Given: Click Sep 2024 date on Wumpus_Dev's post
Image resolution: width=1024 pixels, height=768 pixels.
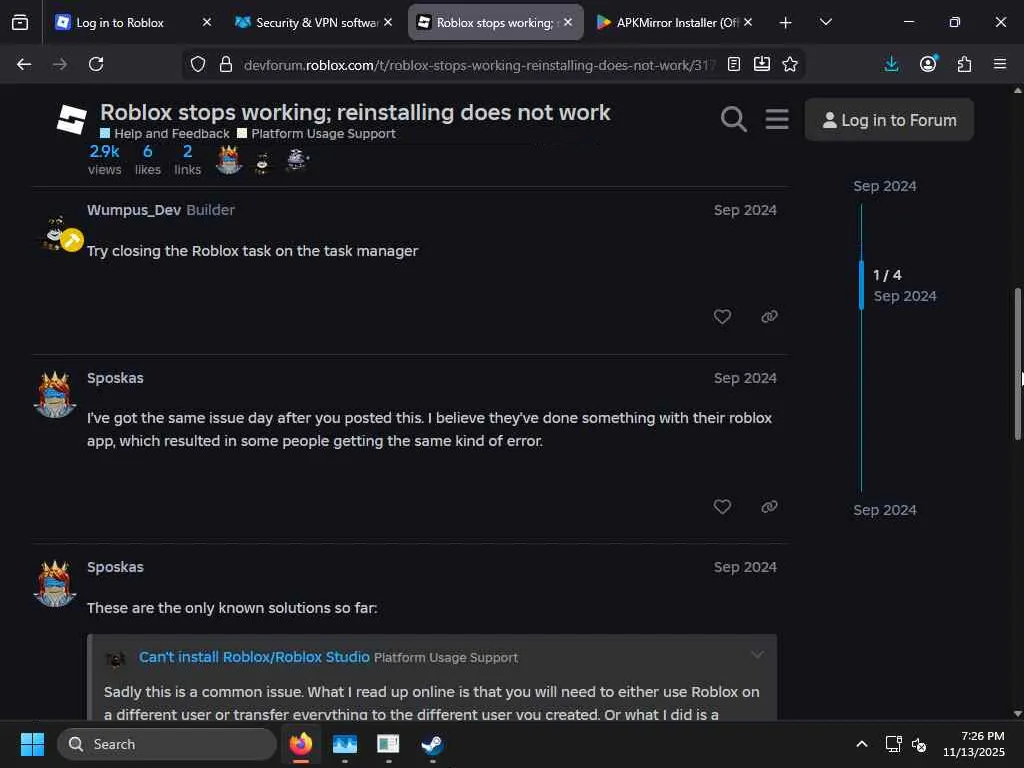Looking at the screenshot, I should (745, 210).
